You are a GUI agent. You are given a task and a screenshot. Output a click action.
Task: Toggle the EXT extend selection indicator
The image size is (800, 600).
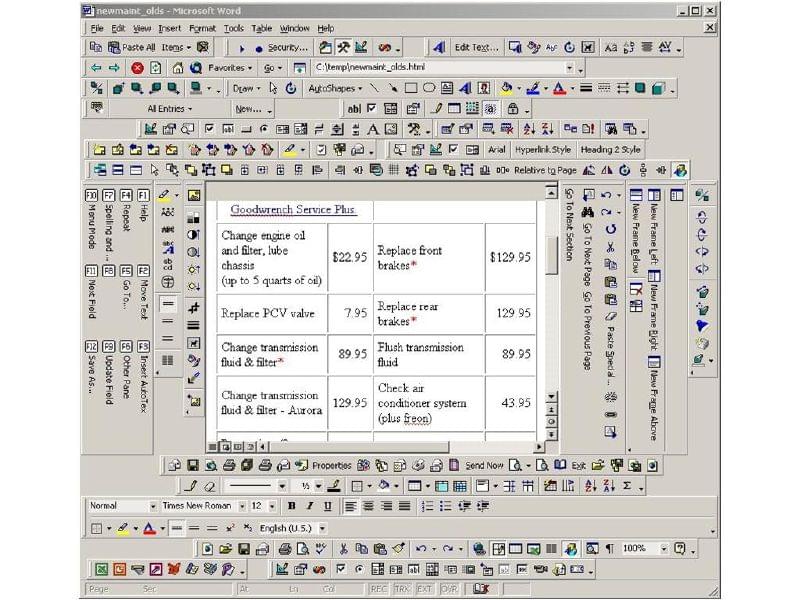point(424,589)
